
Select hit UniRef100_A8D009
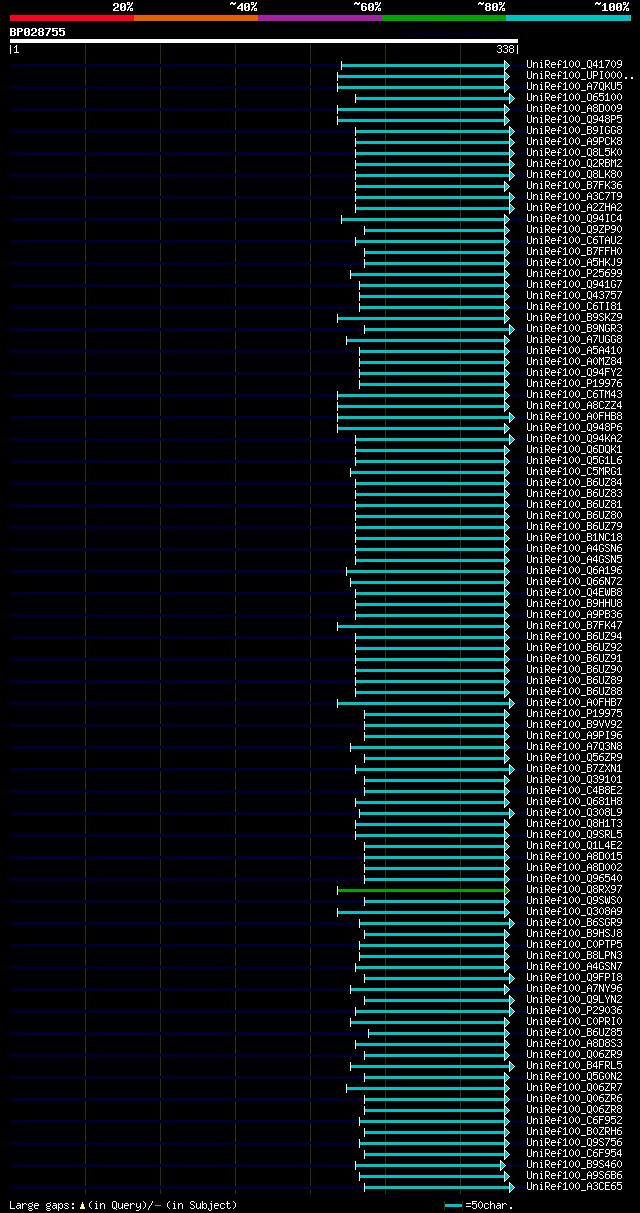574,109
